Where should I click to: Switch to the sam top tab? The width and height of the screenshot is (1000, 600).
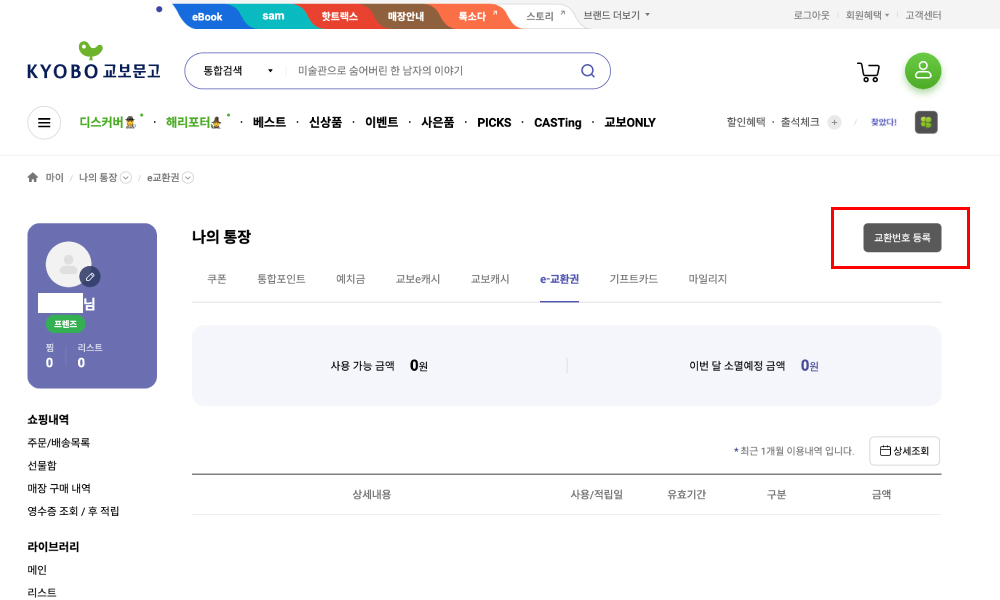[273, 17]
